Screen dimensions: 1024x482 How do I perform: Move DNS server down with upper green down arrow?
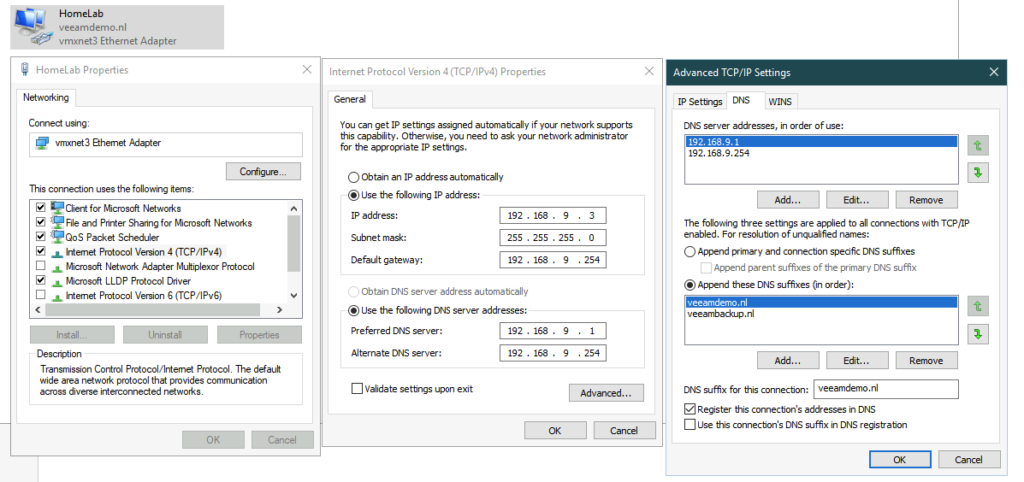[978, 172]
